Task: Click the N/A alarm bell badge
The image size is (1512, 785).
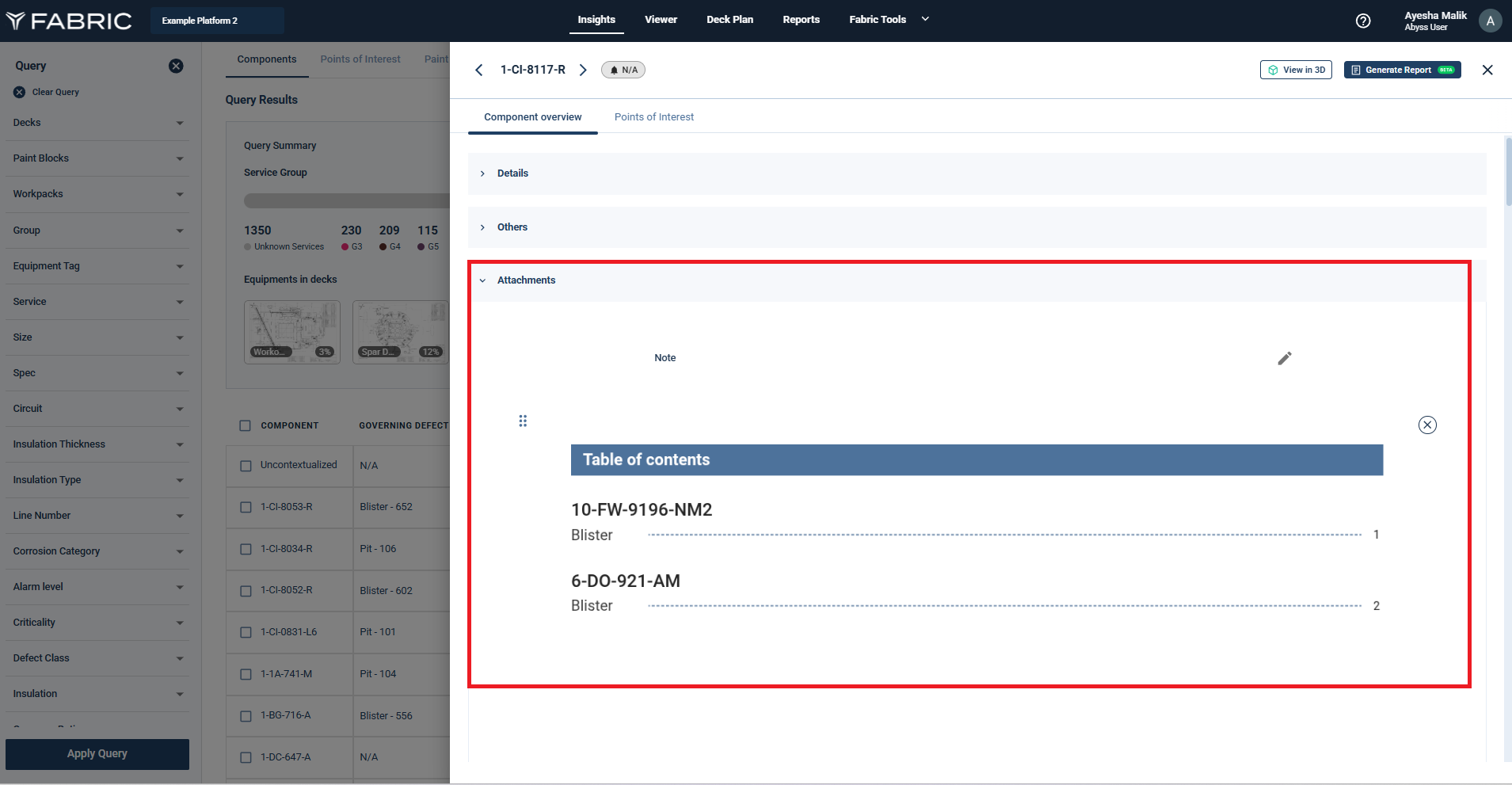Action: [x=623, y=70]
